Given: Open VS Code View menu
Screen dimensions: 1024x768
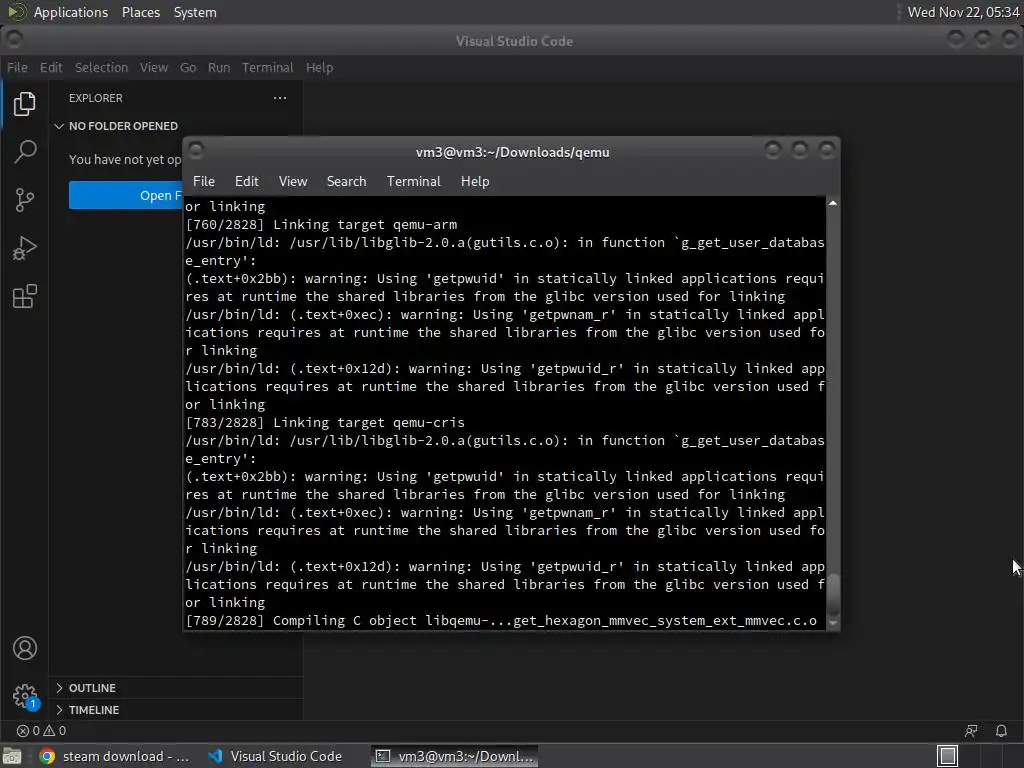Looking at the screenshot, I should tap(153, 67).
